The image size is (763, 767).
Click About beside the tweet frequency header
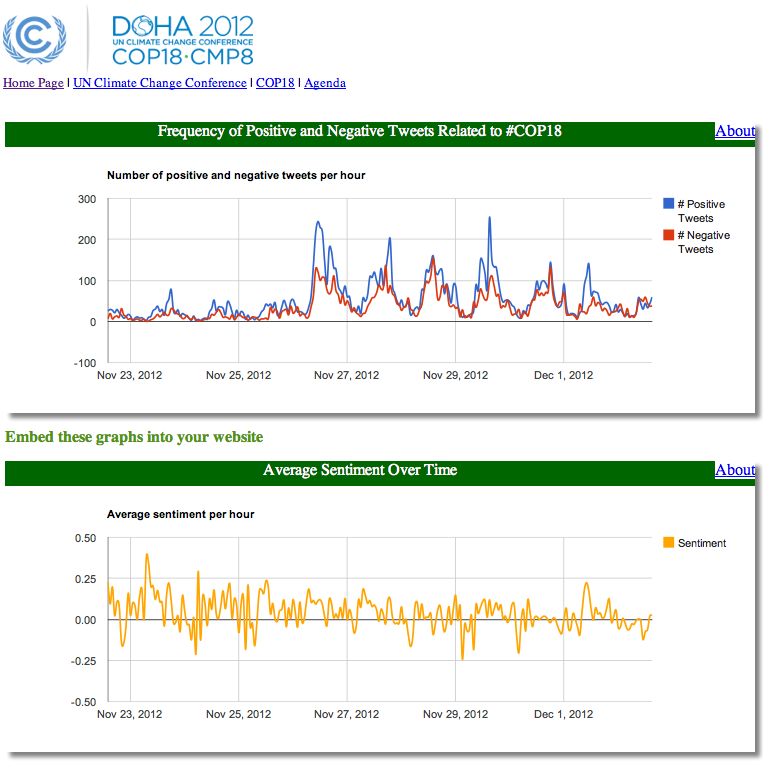tap(735, 131)
